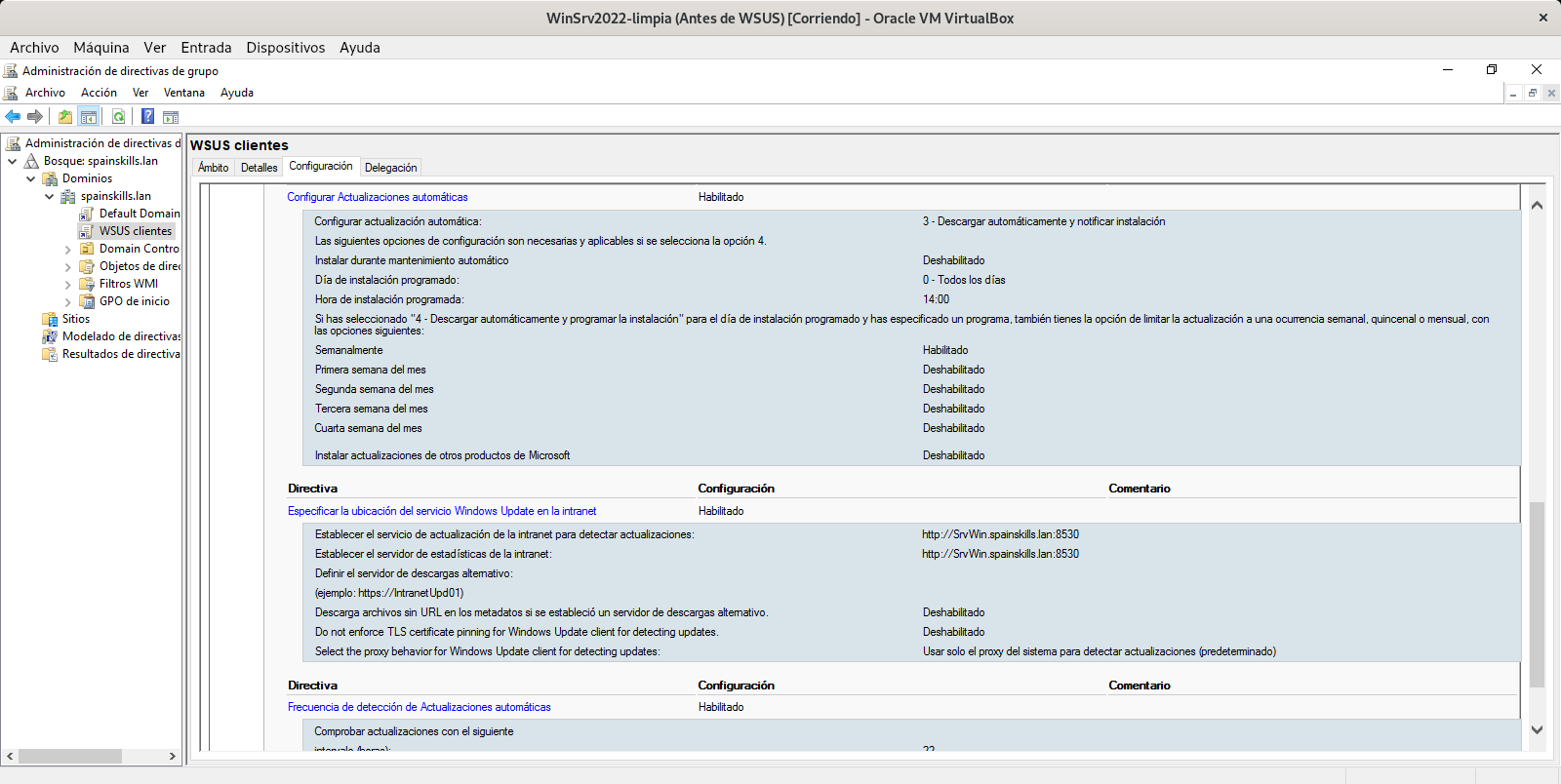The width and height of the screenshot is (1561, 784).
Task: Click the group policy window title icon
Action: (x=11, y=71)
